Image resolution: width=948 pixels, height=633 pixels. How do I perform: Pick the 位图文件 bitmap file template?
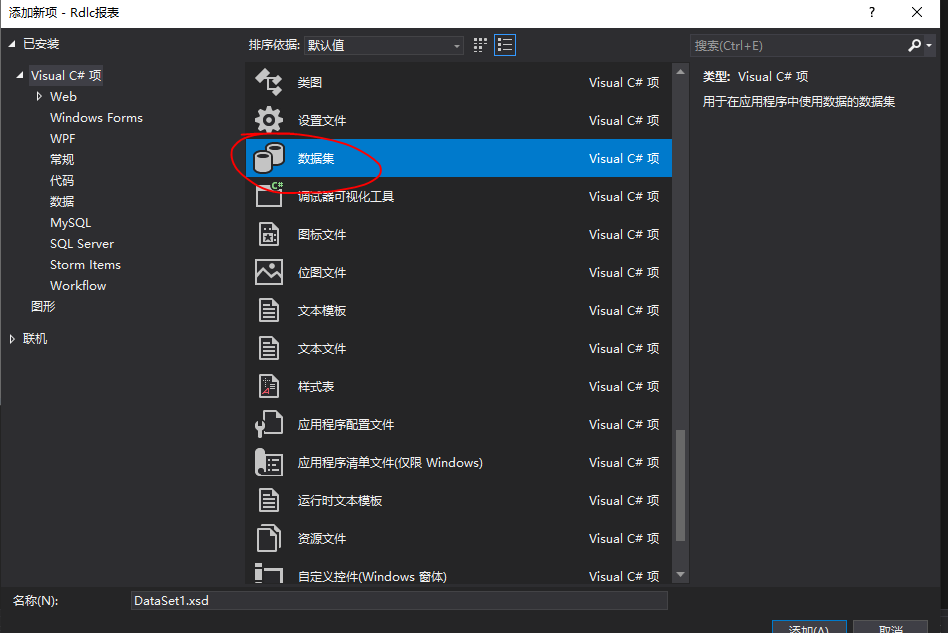click(x=268, y=272)
